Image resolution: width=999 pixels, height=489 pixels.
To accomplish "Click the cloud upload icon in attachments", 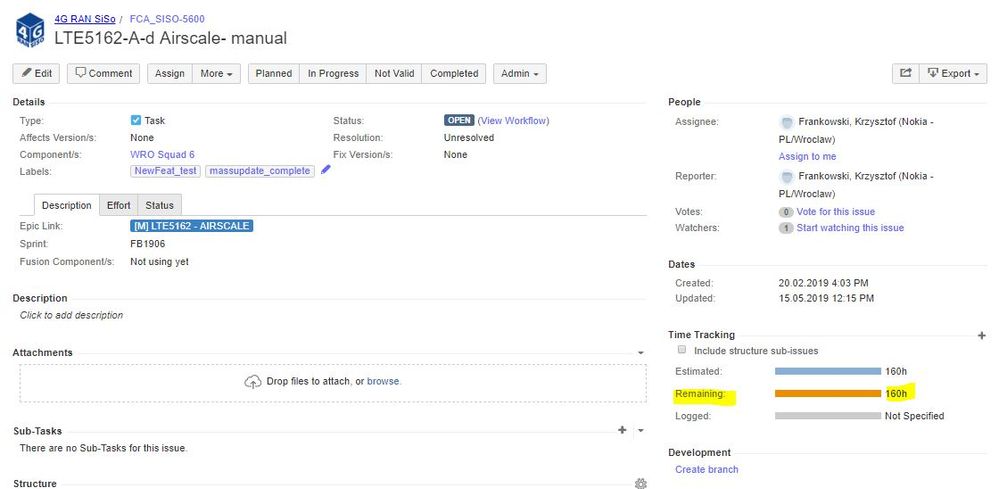I will pos(253,381).
